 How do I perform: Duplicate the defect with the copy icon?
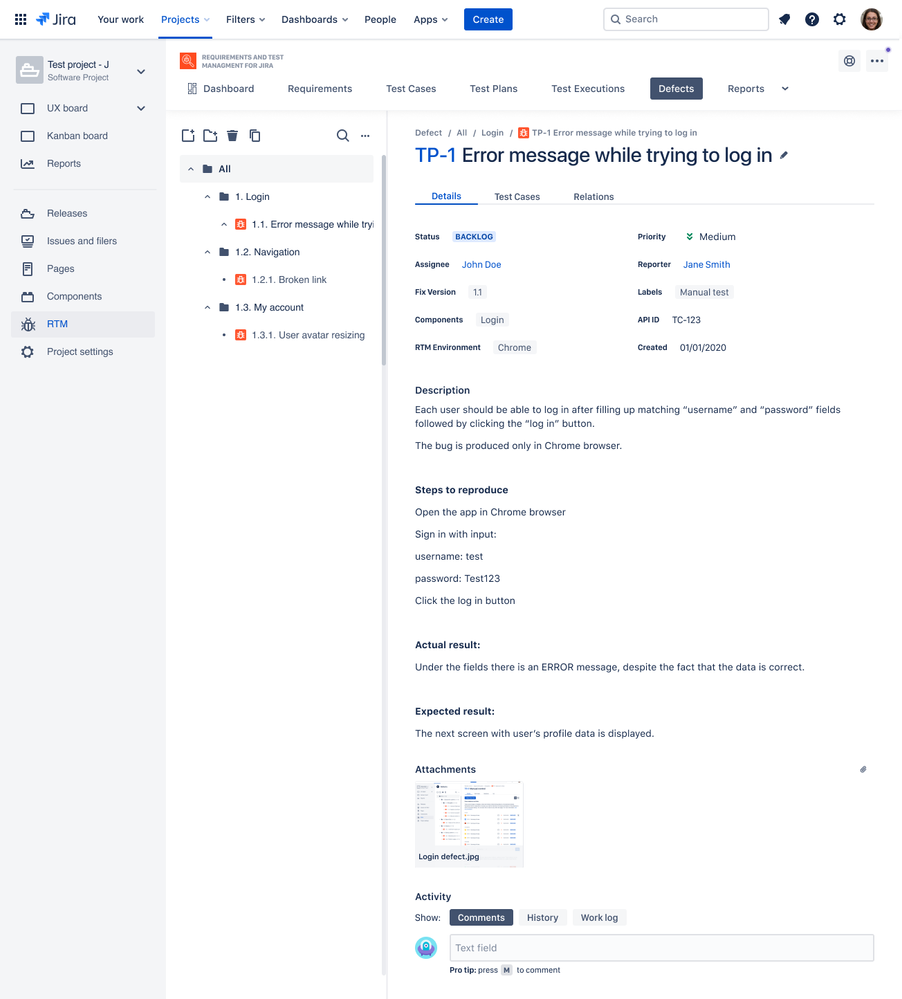pos(255,135)
